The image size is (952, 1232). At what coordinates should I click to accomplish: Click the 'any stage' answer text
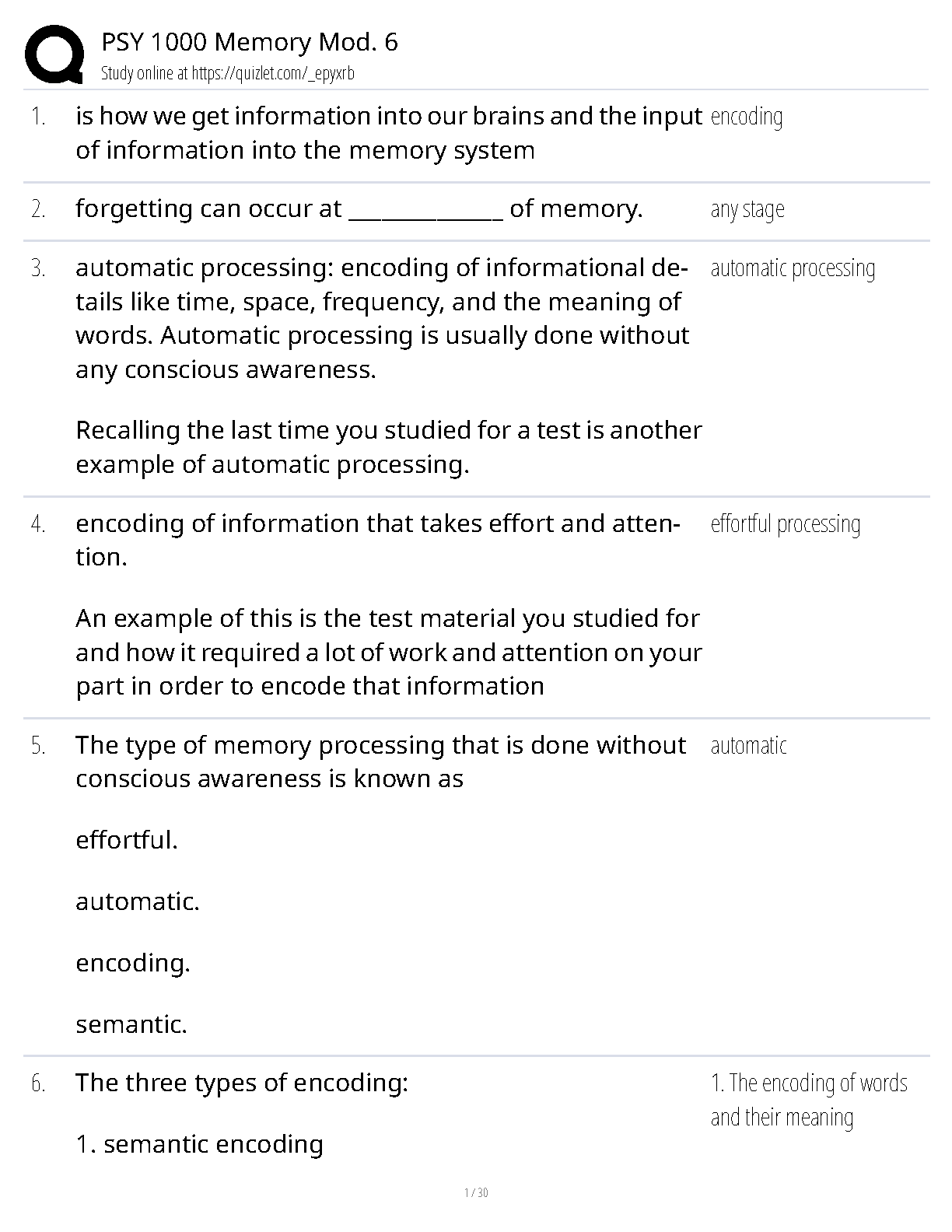pyautogui.click(x=747, y=209)
